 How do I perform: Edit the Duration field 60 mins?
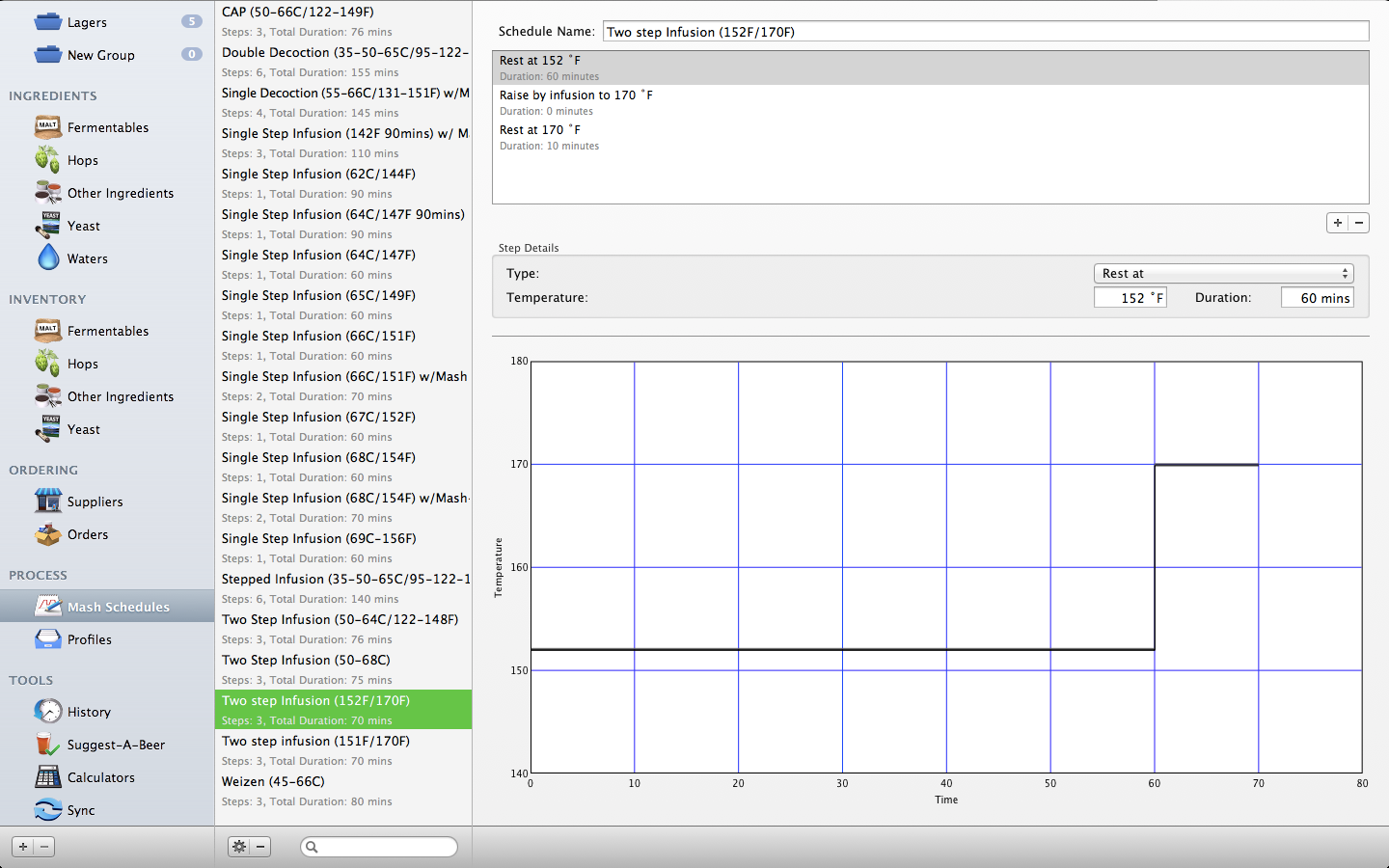[x=1318, y=298]
